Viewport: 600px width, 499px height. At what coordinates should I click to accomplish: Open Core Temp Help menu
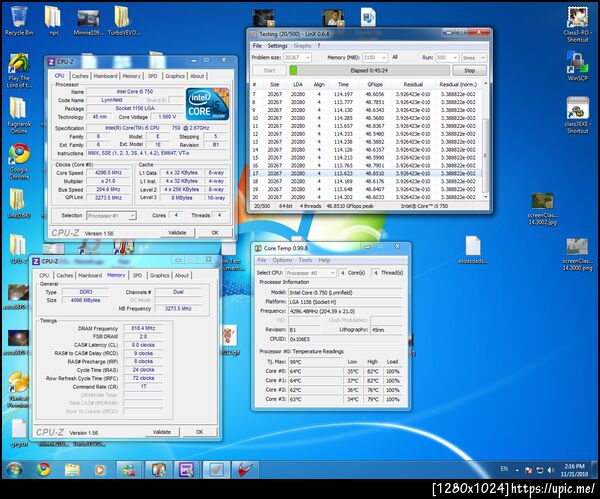click(x=324, y=260)
